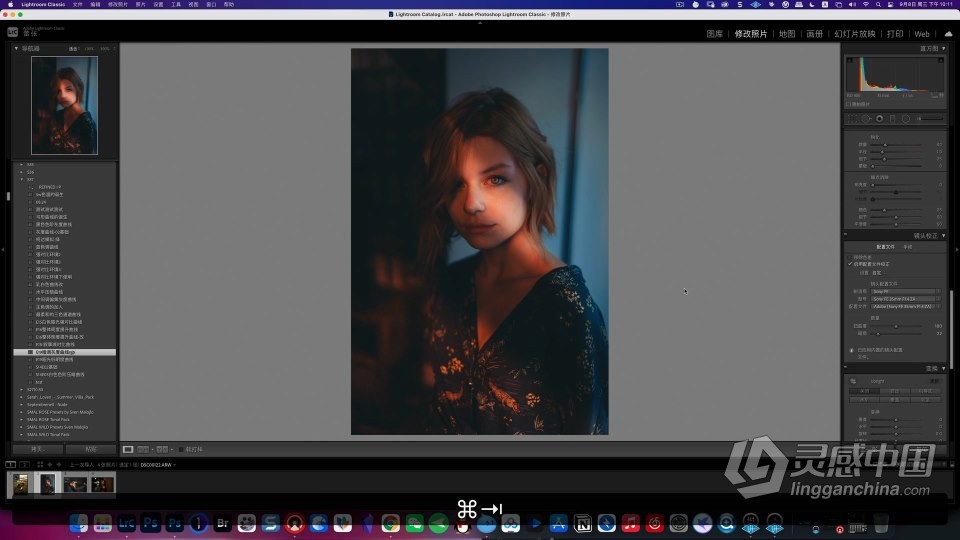Open the Trash in the Dock
This screenshot has height=540, width=960.
(x=881, y=523)
